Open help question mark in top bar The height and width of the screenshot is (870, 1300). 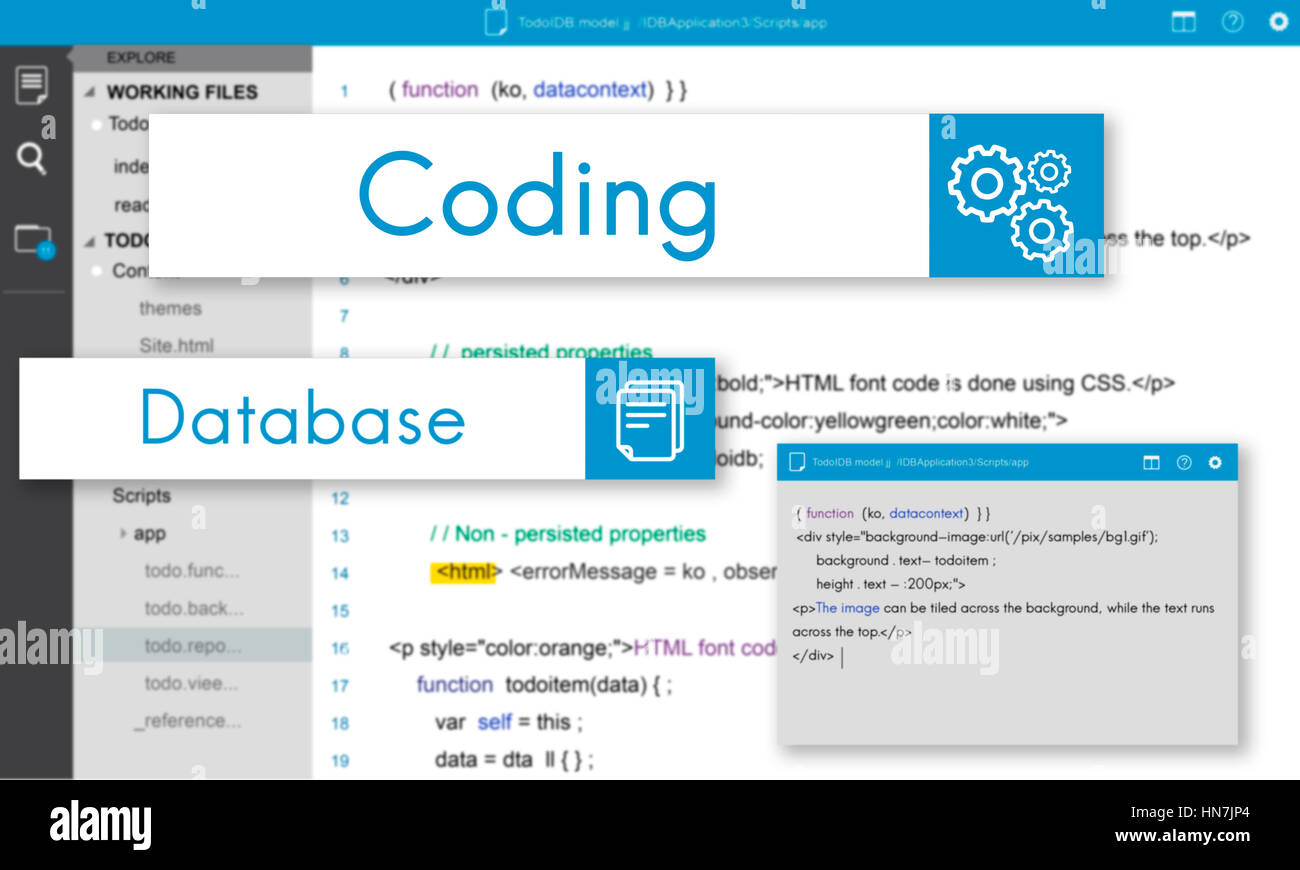click(x=1232, y=21)
